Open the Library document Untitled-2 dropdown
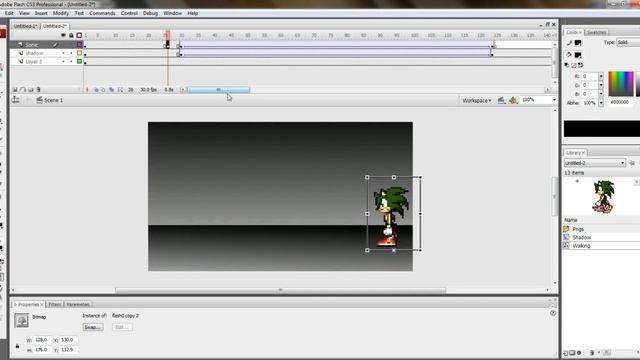Screen dimensions: 640x360 coord(595,163)
